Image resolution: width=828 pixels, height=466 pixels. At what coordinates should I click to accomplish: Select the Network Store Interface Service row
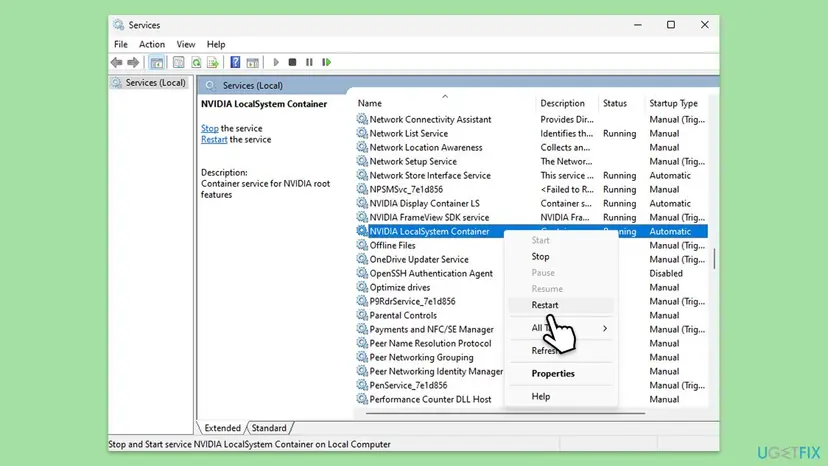coord(531,175)
